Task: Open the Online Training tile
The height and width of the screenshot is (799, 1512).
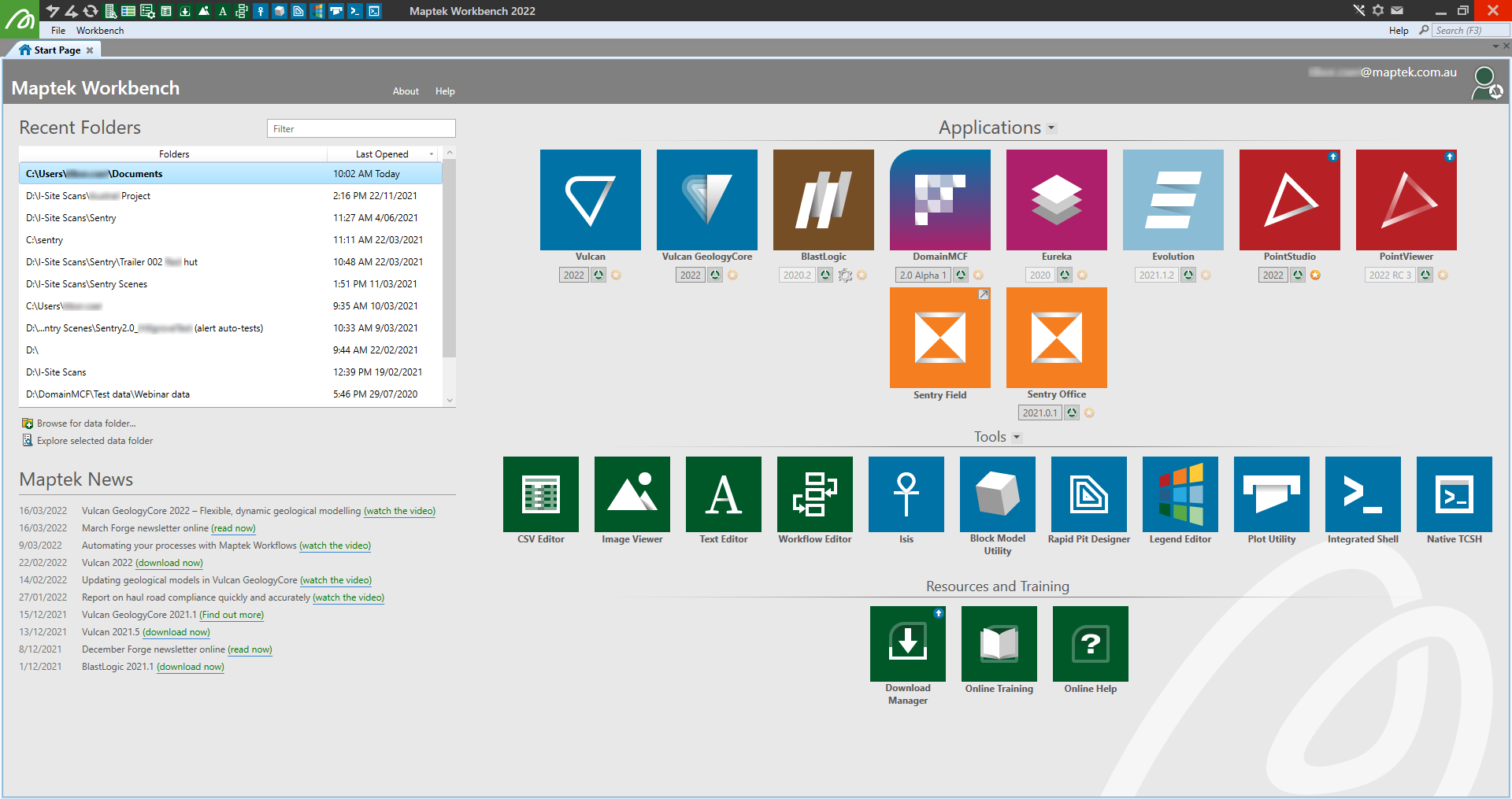Action: click(999, 644)
